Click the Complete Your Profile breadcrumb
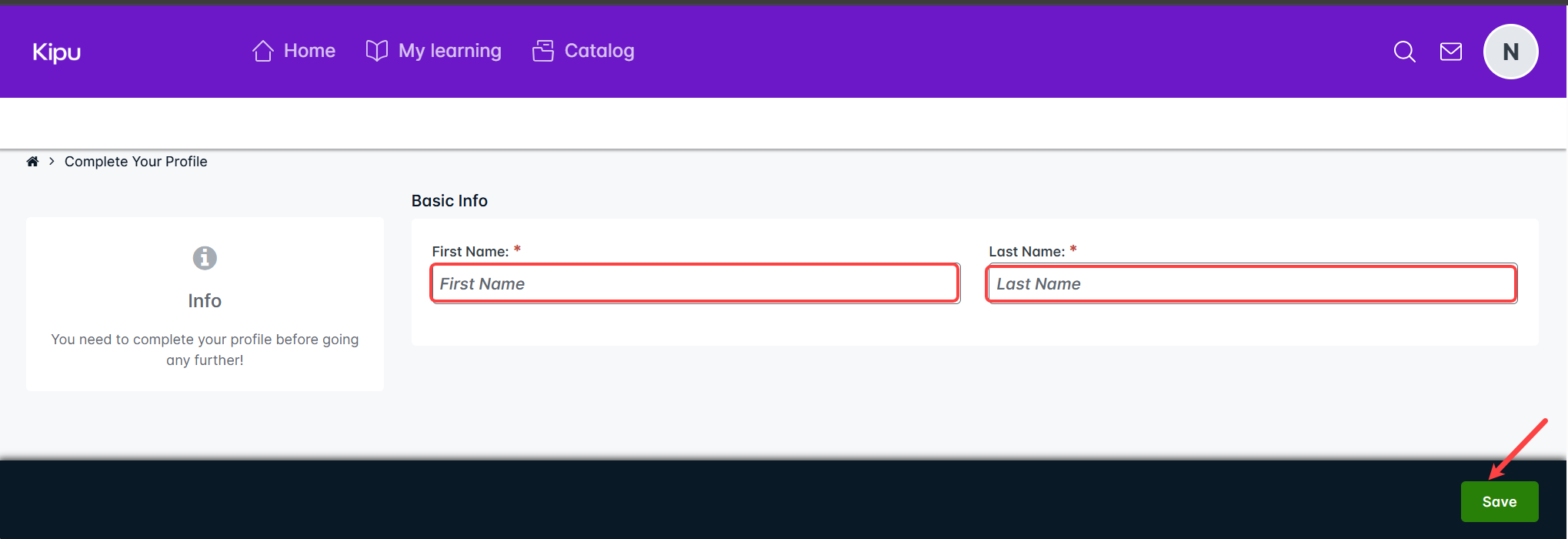The image size is (1568, 539). click(x=135, y=162)
